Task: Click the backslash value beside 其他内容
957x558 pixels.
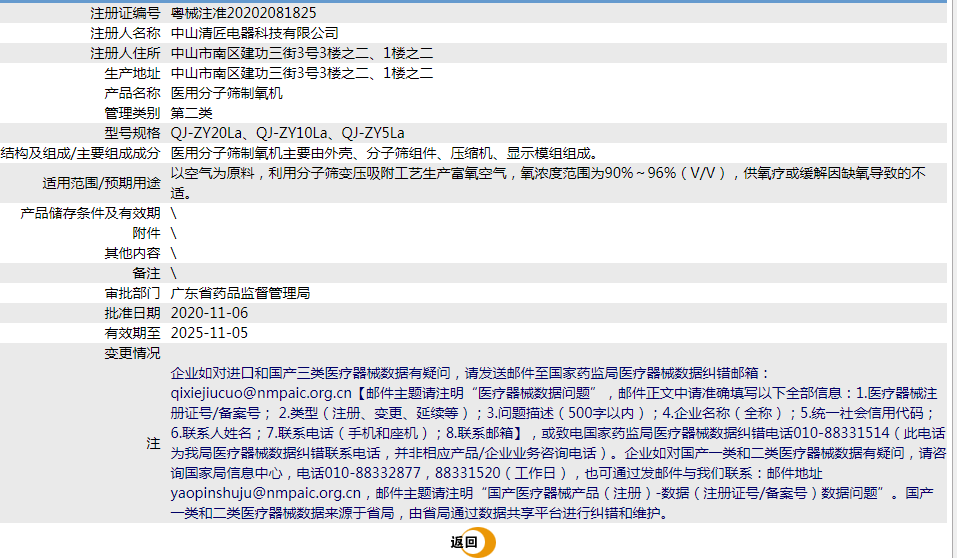Action: [174, 253]
